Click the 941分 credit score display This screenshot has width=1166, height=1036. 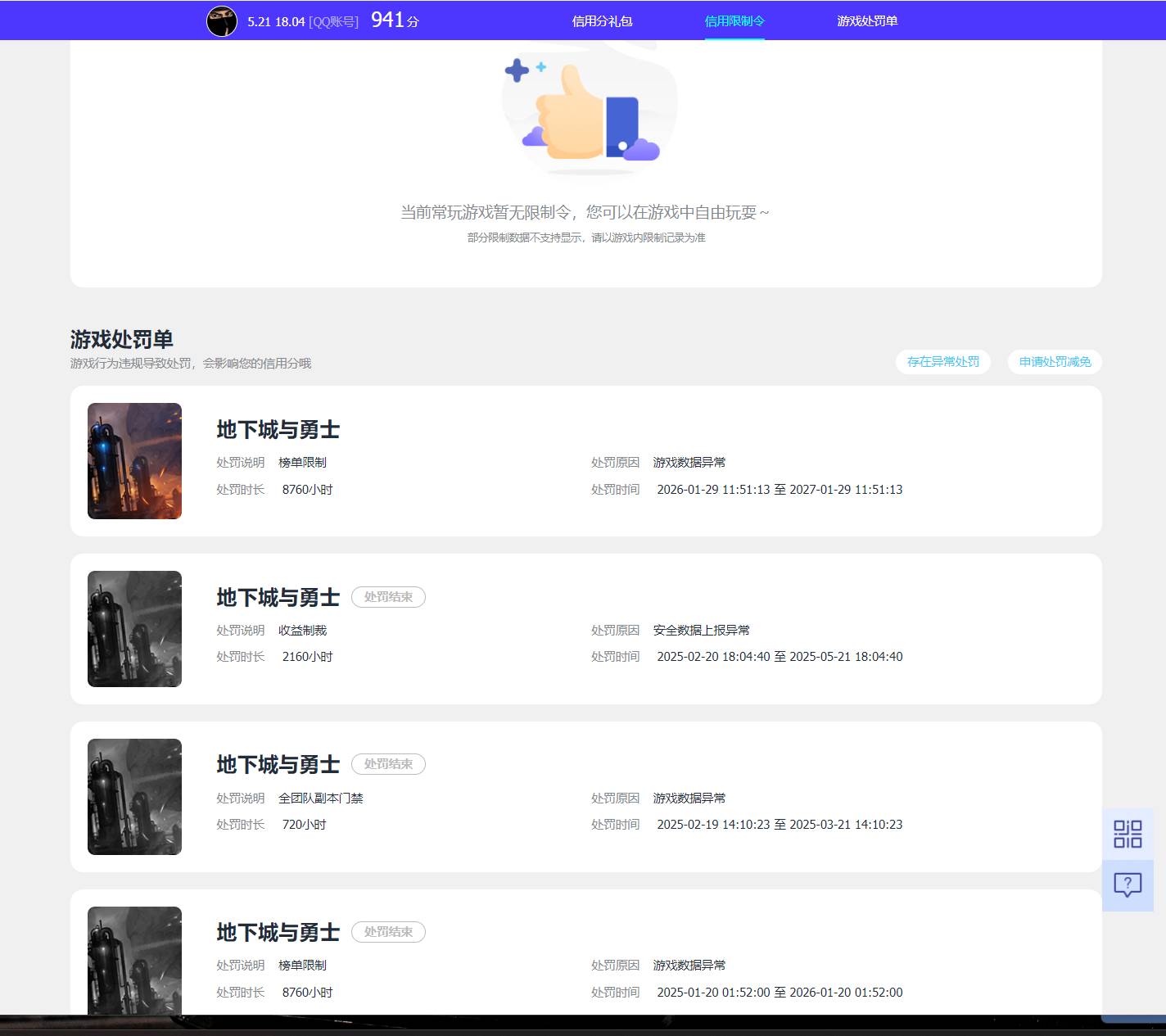(392, 20)
